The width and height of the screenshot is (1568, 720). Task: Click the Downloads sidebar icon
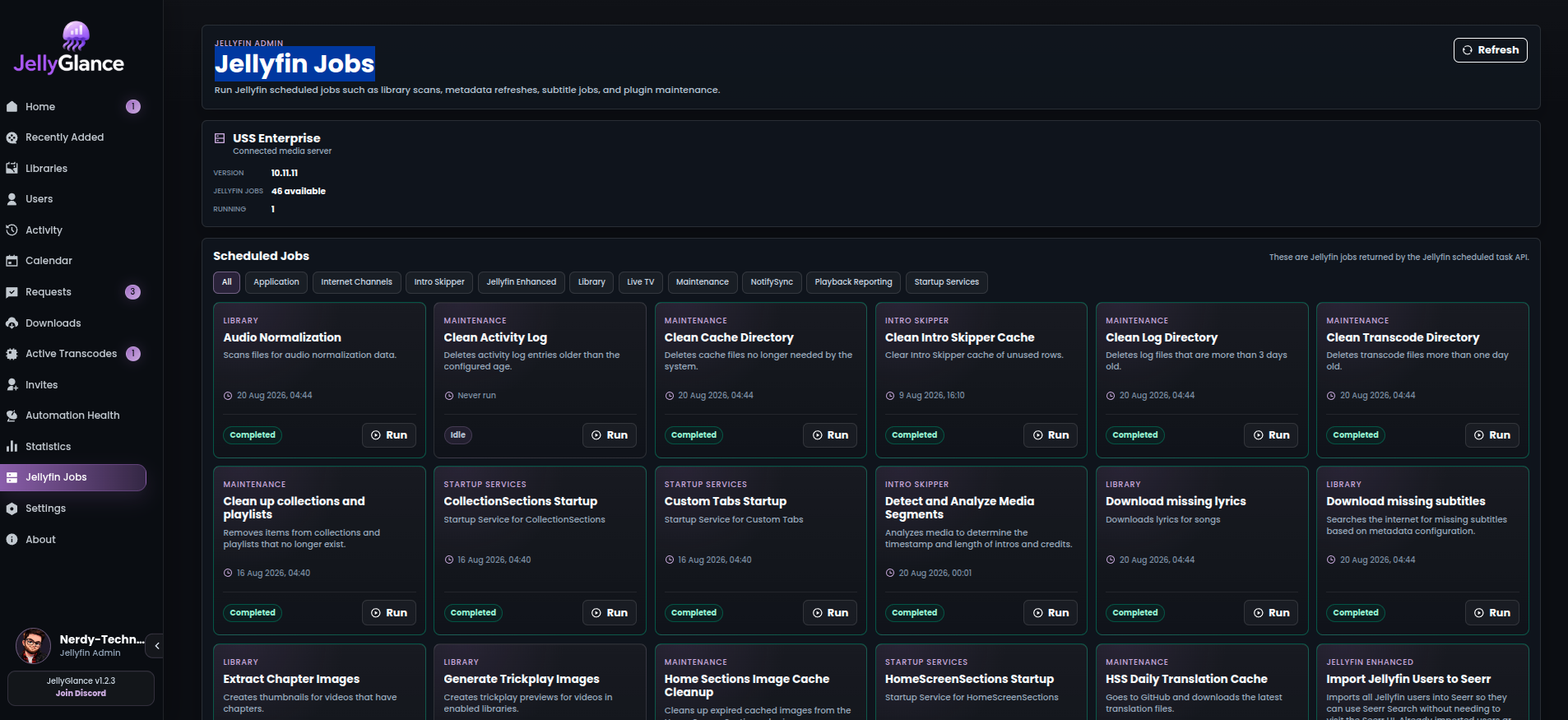coord(12,323)
